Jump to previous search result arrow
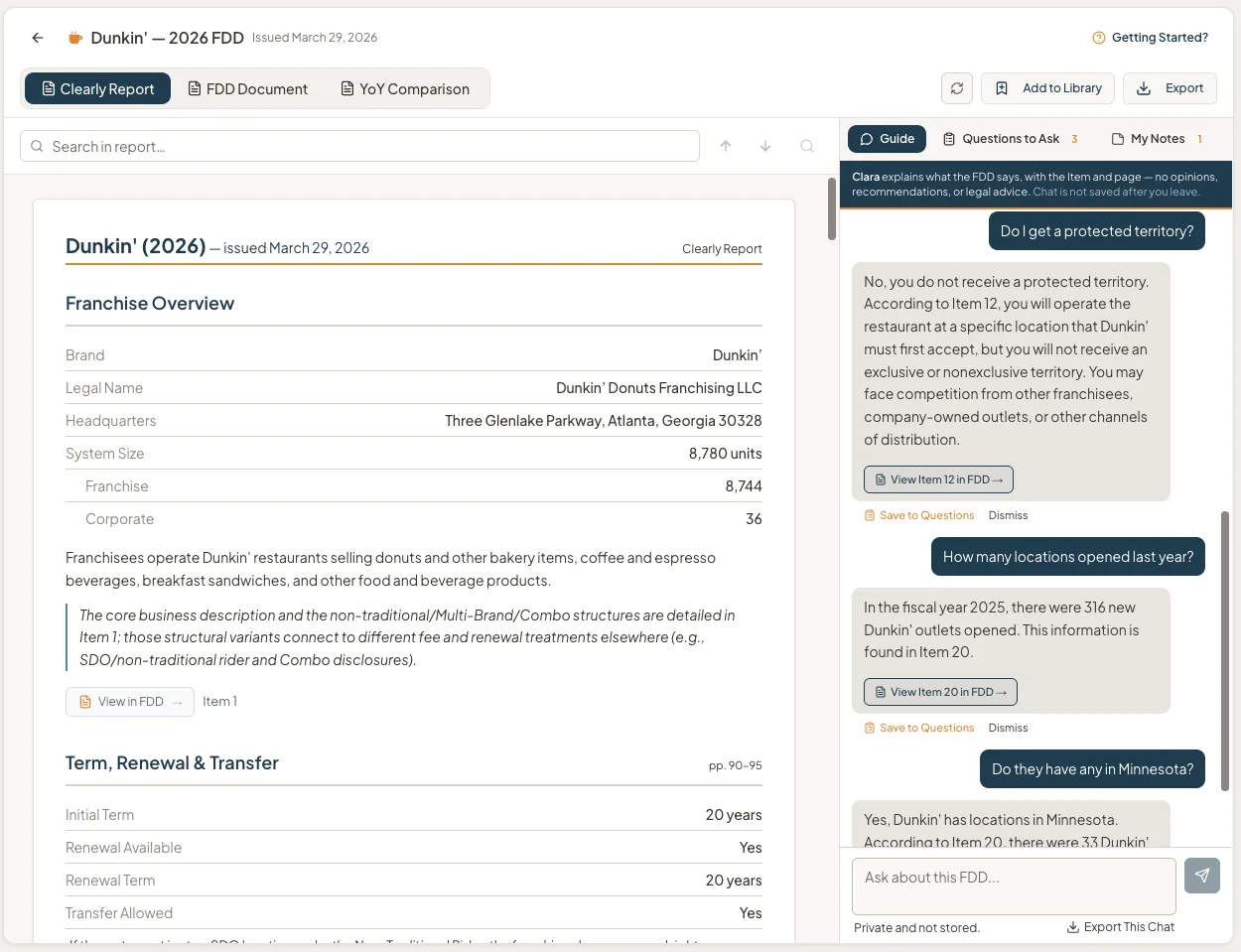The height and width of the screenshot is (952, 1241). 726,146
